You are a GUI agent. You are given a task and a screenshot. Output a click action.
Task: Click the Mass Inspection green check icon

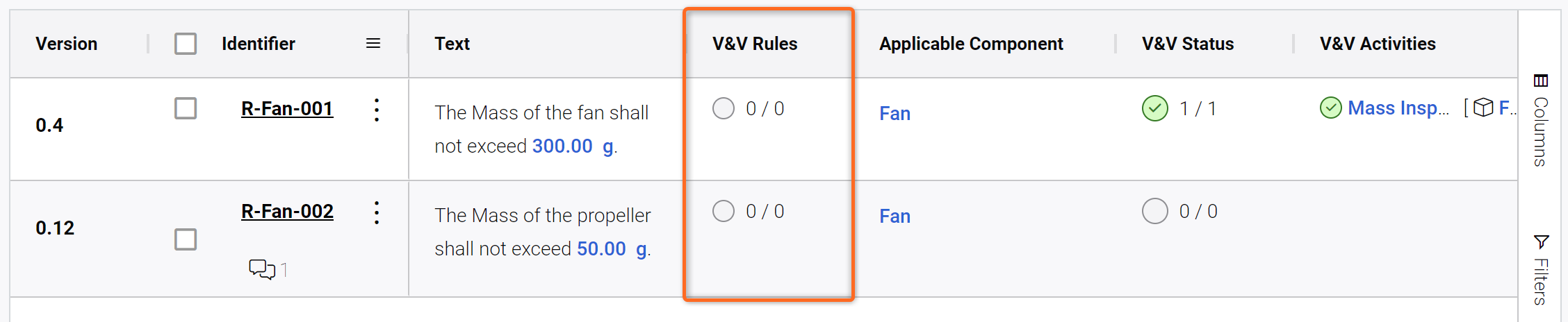point(1330,108)
